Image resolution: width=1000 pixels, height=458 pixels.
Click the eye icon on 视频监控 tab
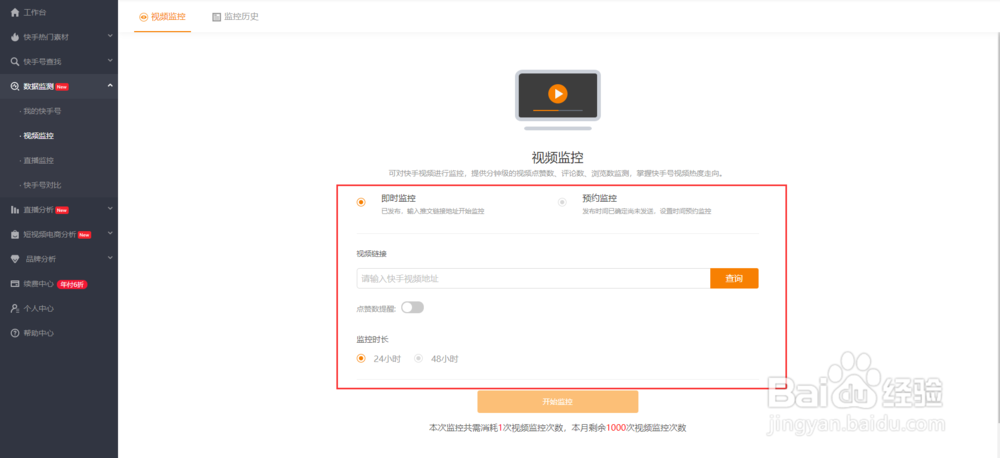143,17
